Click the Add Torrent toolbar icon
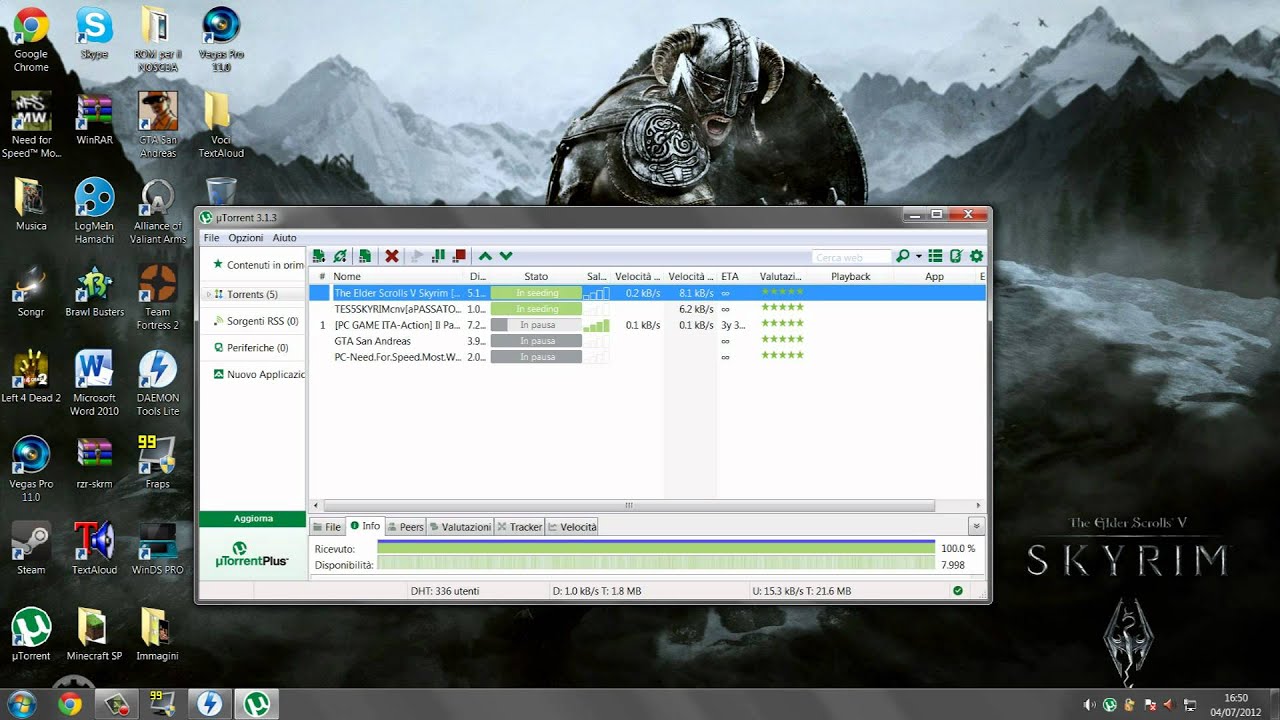This screenshot has height=720, width=1280. (319, 257)
